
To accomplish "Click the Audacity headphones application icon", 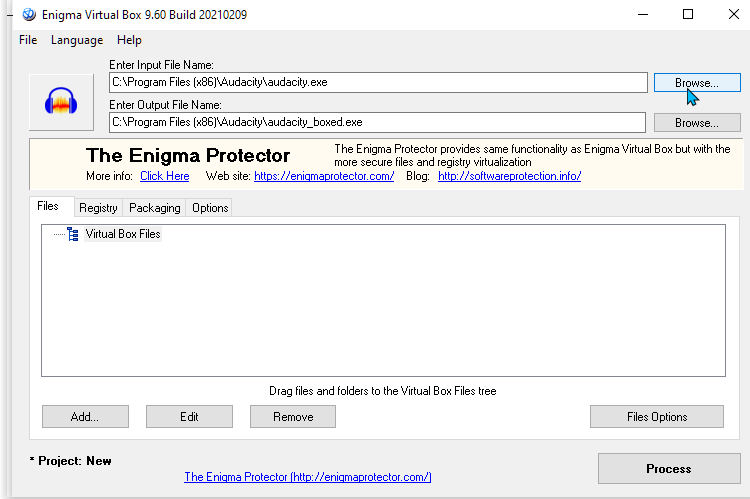I will tap(61, 101).
